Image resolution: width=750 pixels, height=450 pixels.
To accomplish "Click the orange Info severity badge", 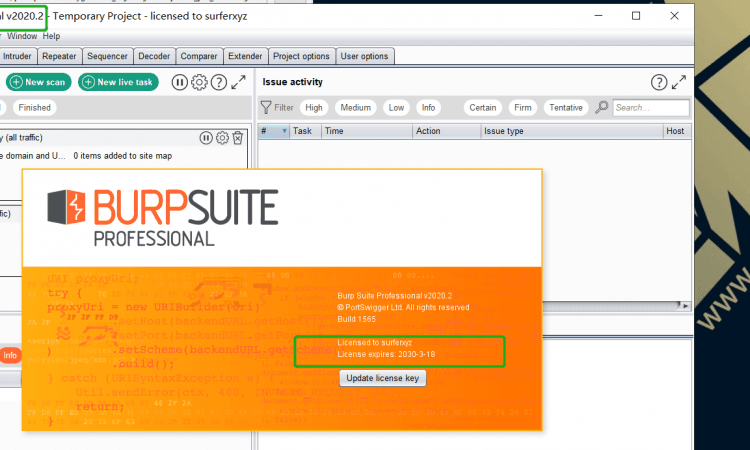I will point(10,355).
